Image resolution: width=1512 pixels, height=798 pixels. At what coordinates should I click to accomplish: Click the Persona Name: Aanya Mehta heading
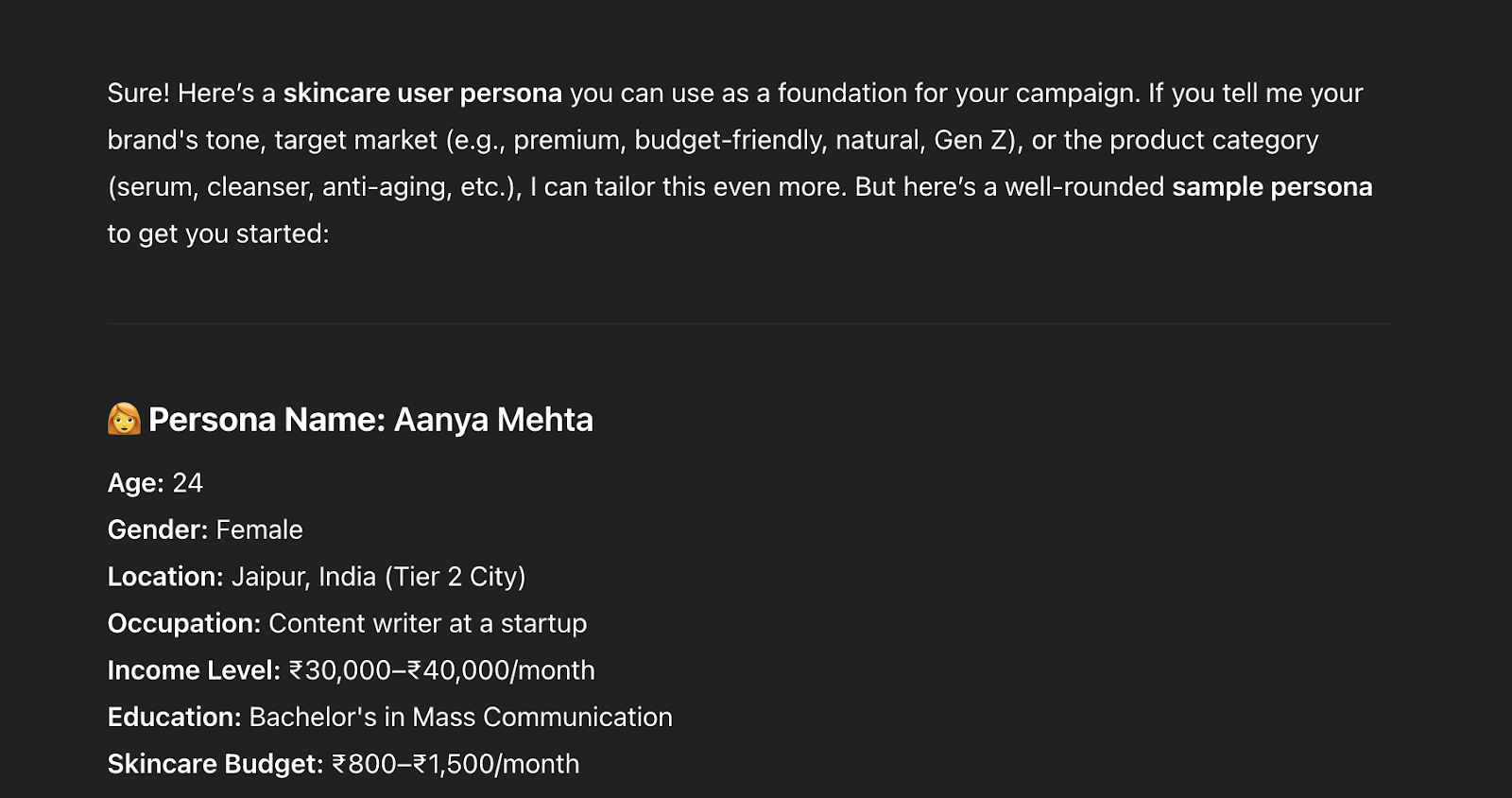[x=370, y=420]
